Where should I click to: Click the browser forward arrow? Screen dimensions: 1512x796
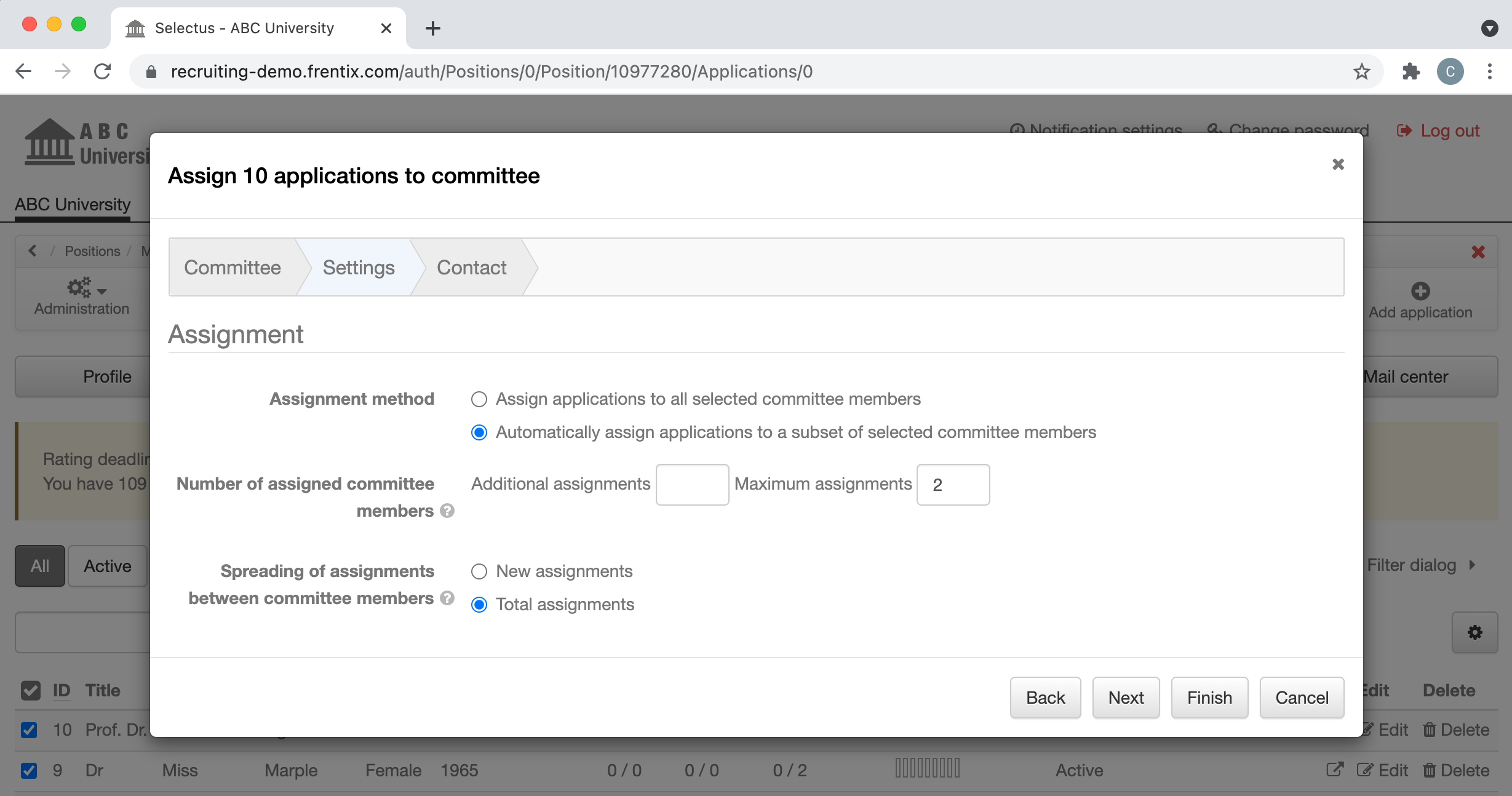(x=63, y=71)
